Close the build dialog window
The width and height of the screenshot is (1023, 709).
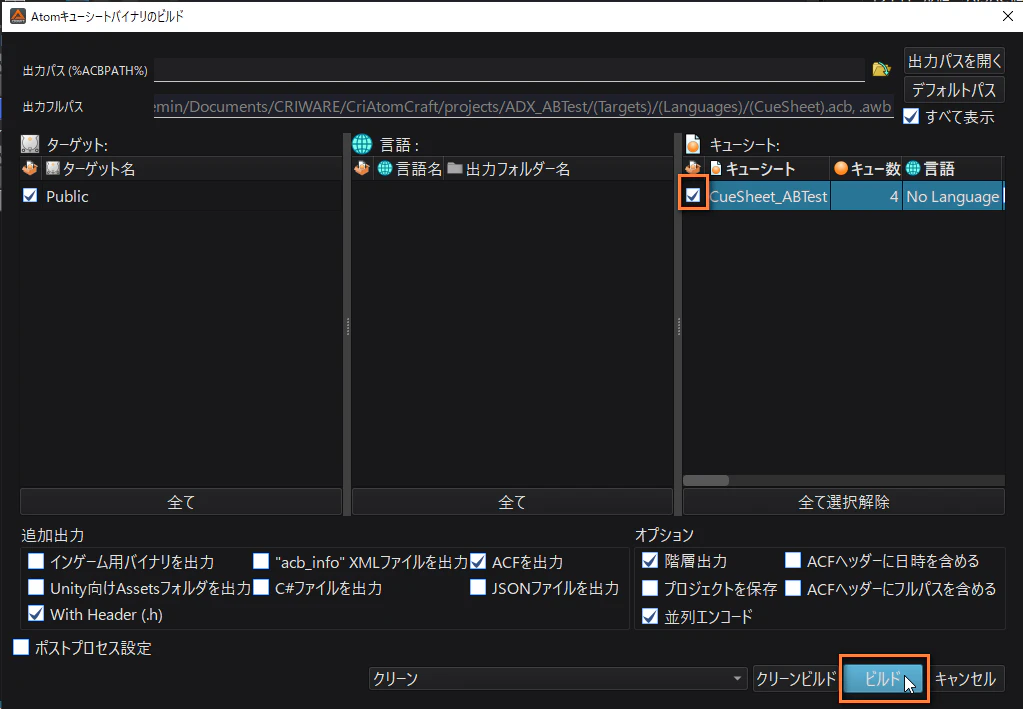[1007, 16]
